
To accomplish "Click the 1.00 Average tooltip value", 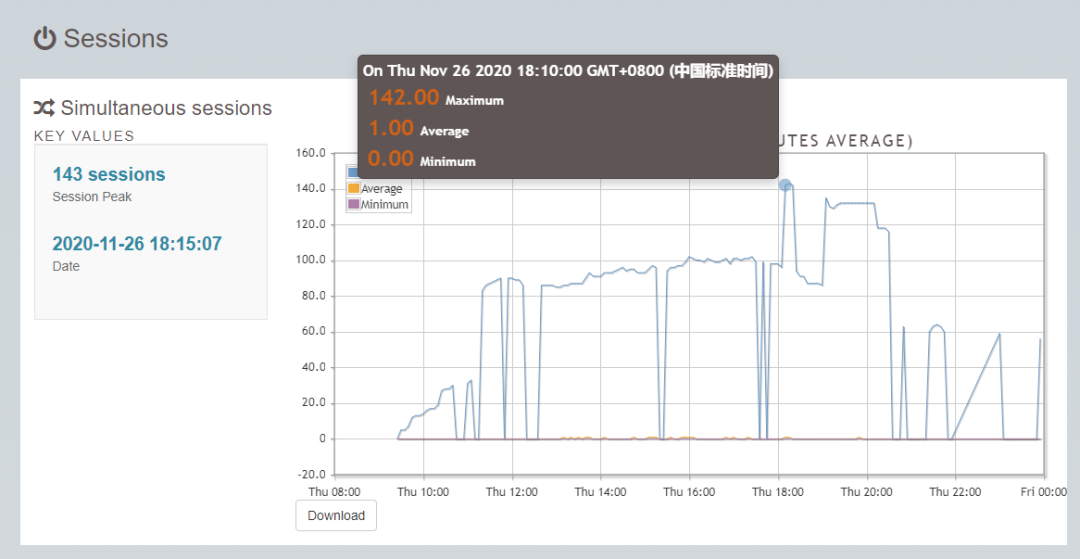I will click(x=391, y=128).
